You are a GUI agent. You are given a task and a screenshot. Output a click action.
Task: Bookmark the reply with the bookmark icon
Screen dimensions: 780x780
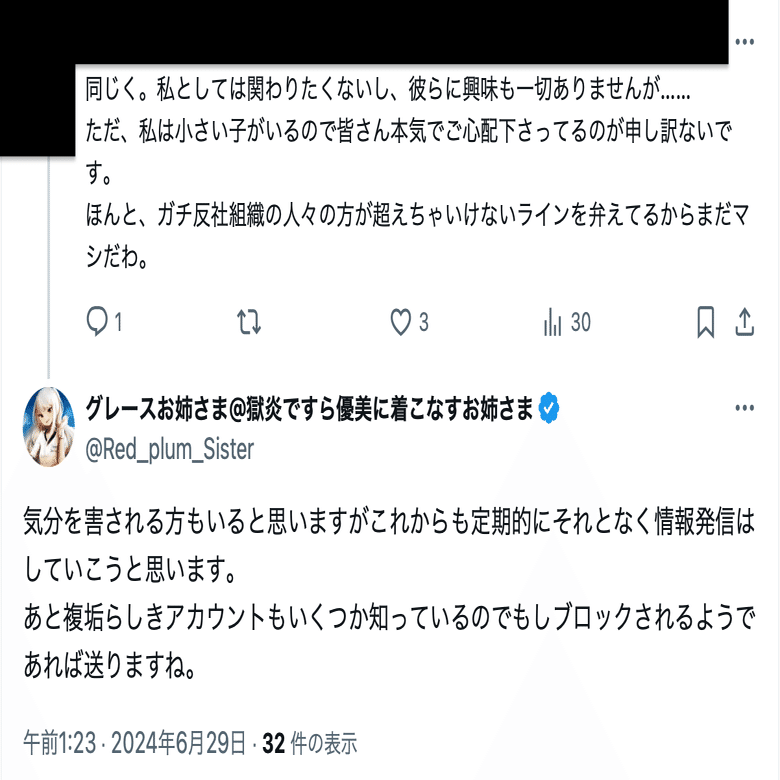[705, 322]
